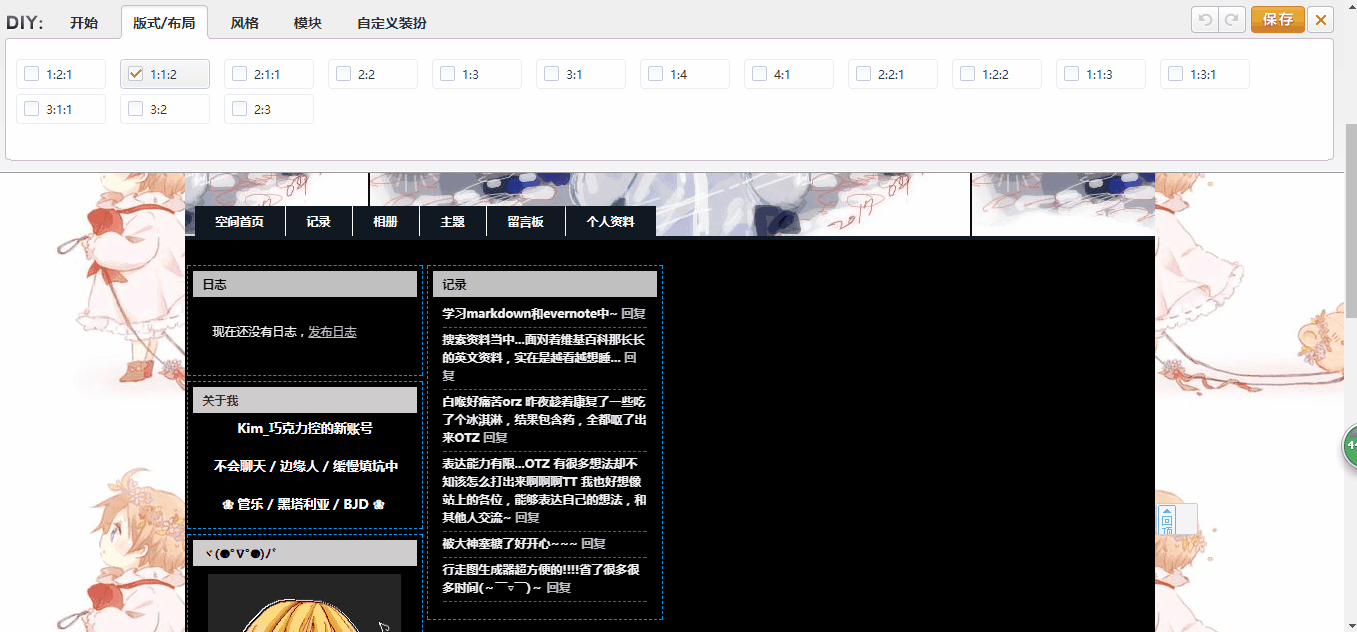Viewport: 1357px width, 632px height.
Task: Go to 空间首页 in navigation
Action: click(x=240, y=222)
